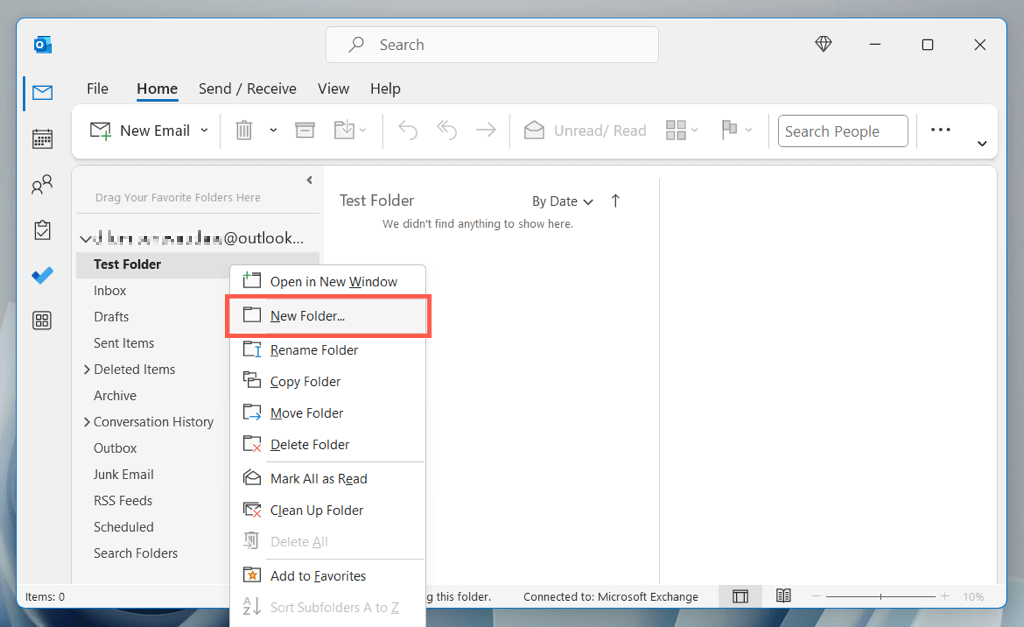1024x627 pixels.
Task: Open the Send / Receive tab
Action: click(247, 89)
